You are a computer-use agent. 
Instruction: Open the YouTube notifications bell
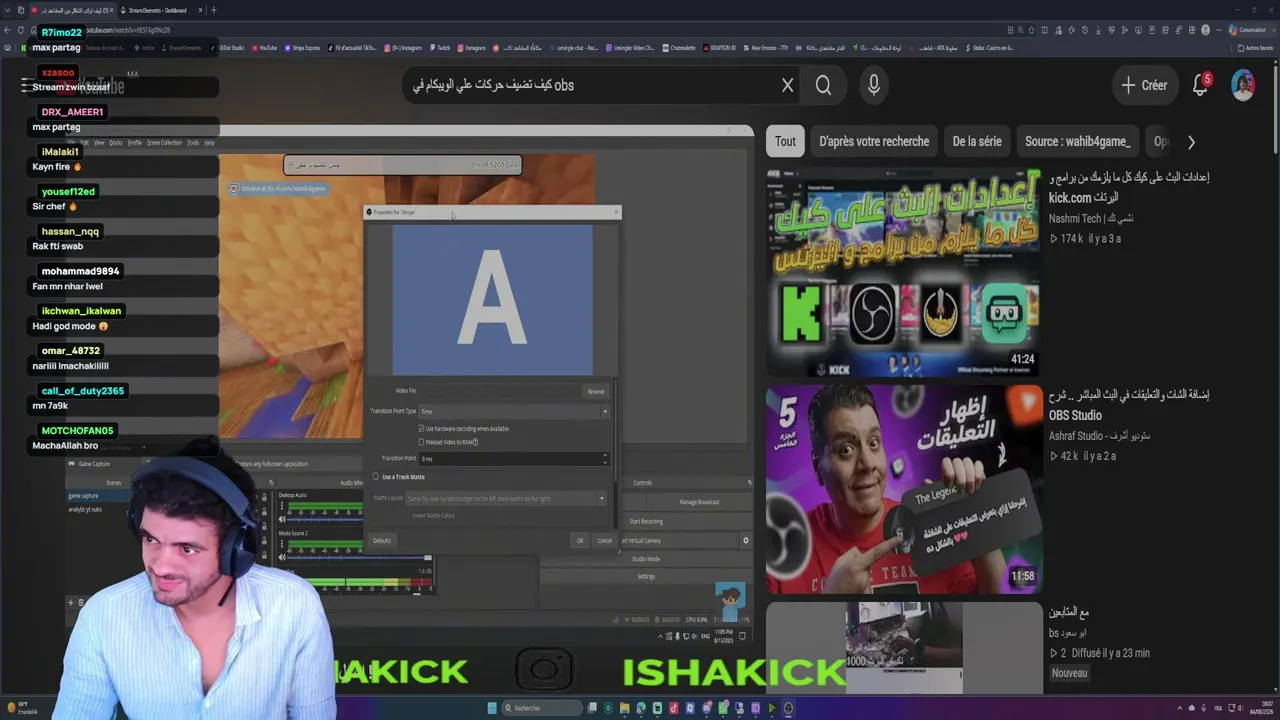click(x=1201, y=85)
